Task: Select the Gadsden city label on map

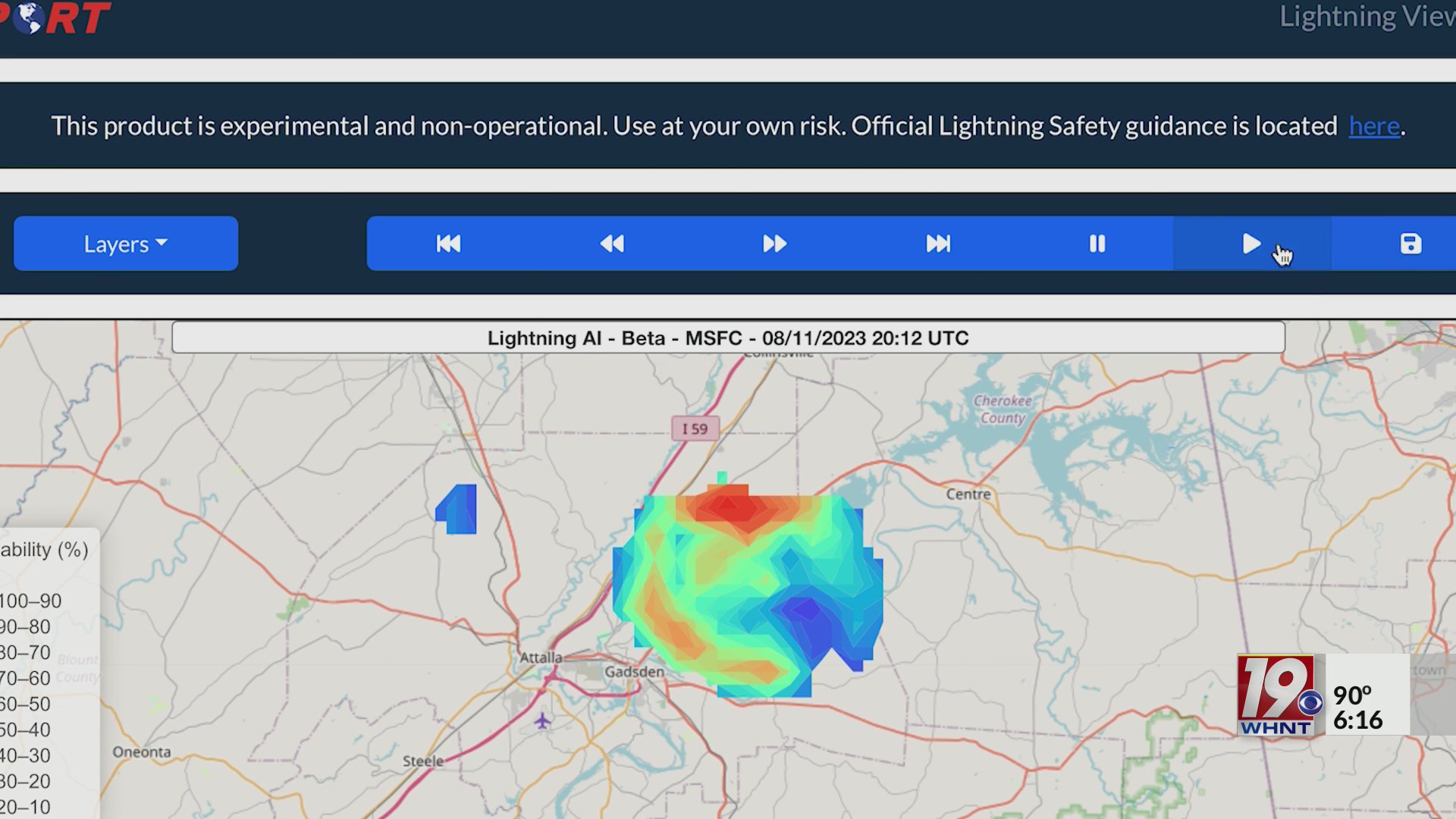Action: pyautogui.click(x=634, y=672)
